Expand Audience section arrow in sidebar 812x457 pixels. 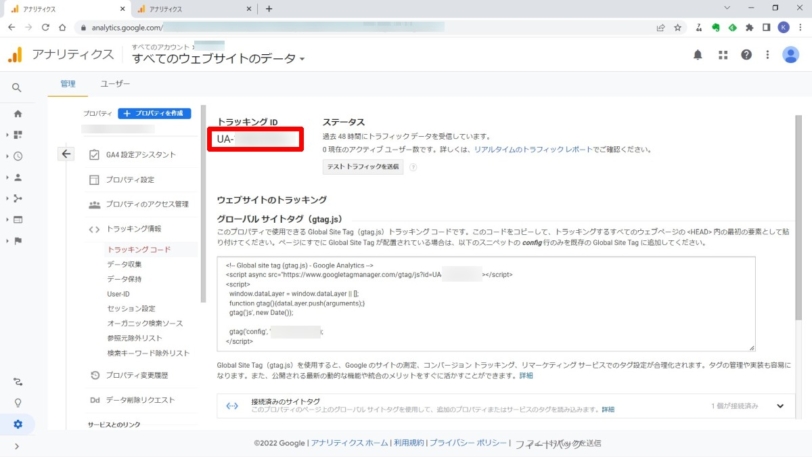tap(7, 177)
